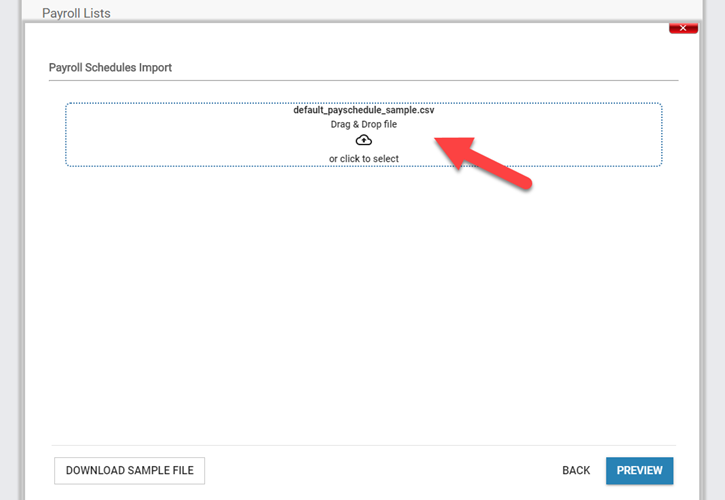Close the import dialog with red X
Screen dimensions: 725x500
(683, 28)
